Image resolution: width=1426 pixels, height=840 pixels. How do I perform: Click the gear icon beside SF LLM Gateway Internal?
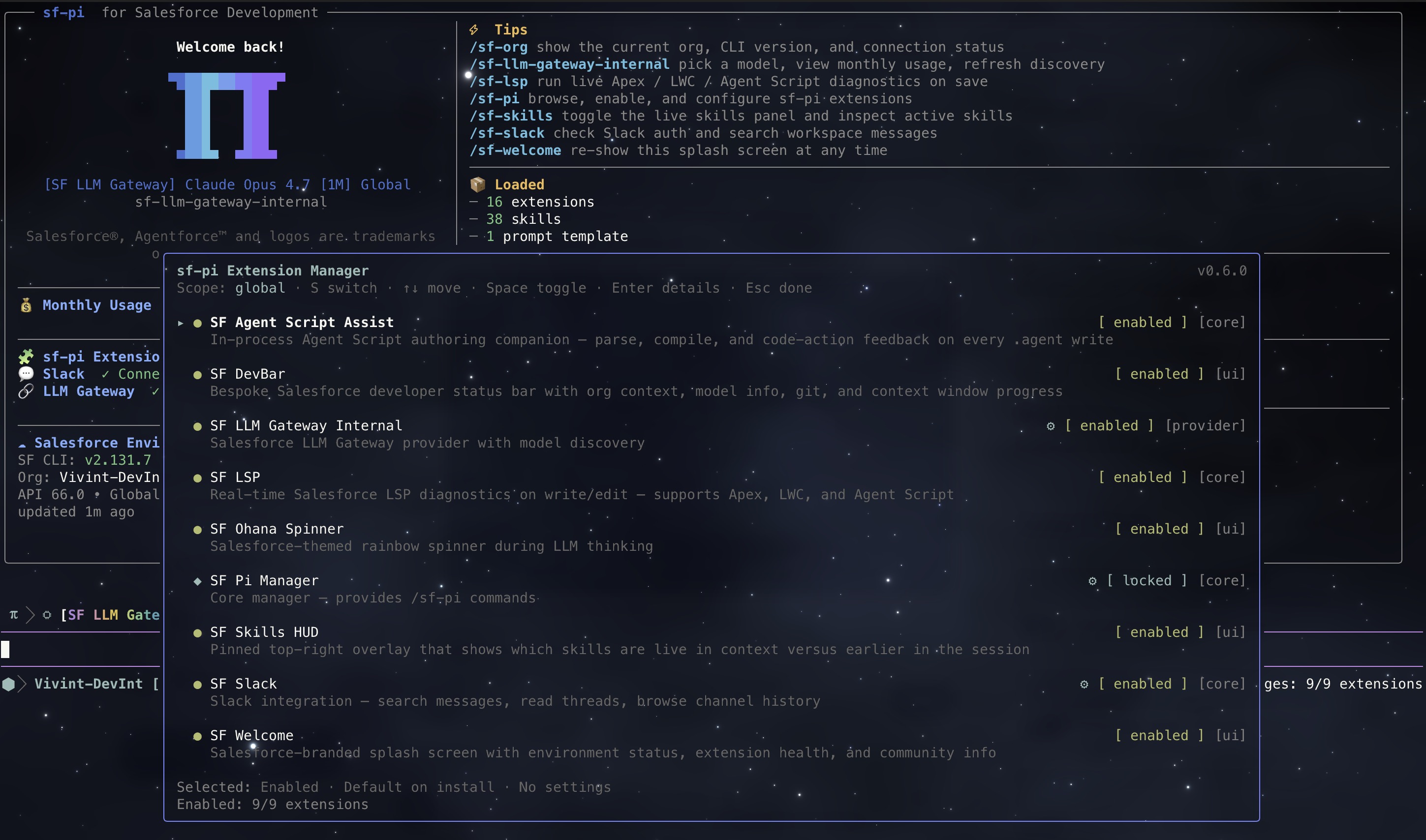[x=1051, y=426]
